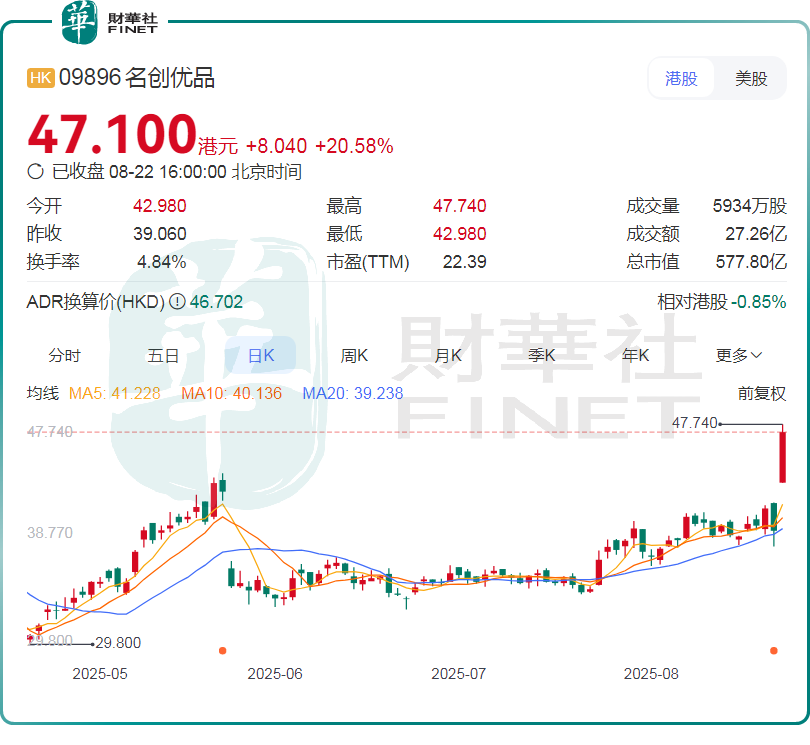Viewport: 810px width, 745px height.
Task: Click the orange event dot near 2025-06
Action: 223,650
